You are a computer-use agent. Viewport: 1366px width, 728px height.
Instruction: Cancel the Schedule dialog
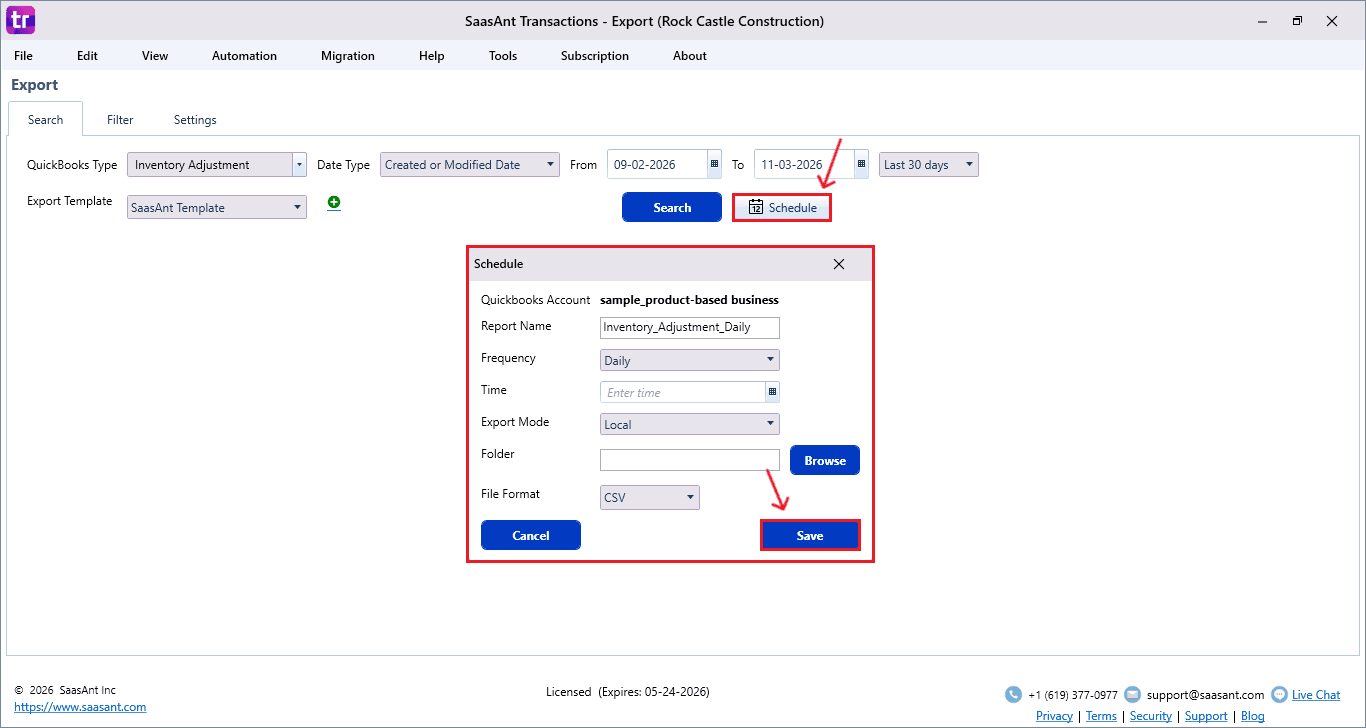[531, 535]
